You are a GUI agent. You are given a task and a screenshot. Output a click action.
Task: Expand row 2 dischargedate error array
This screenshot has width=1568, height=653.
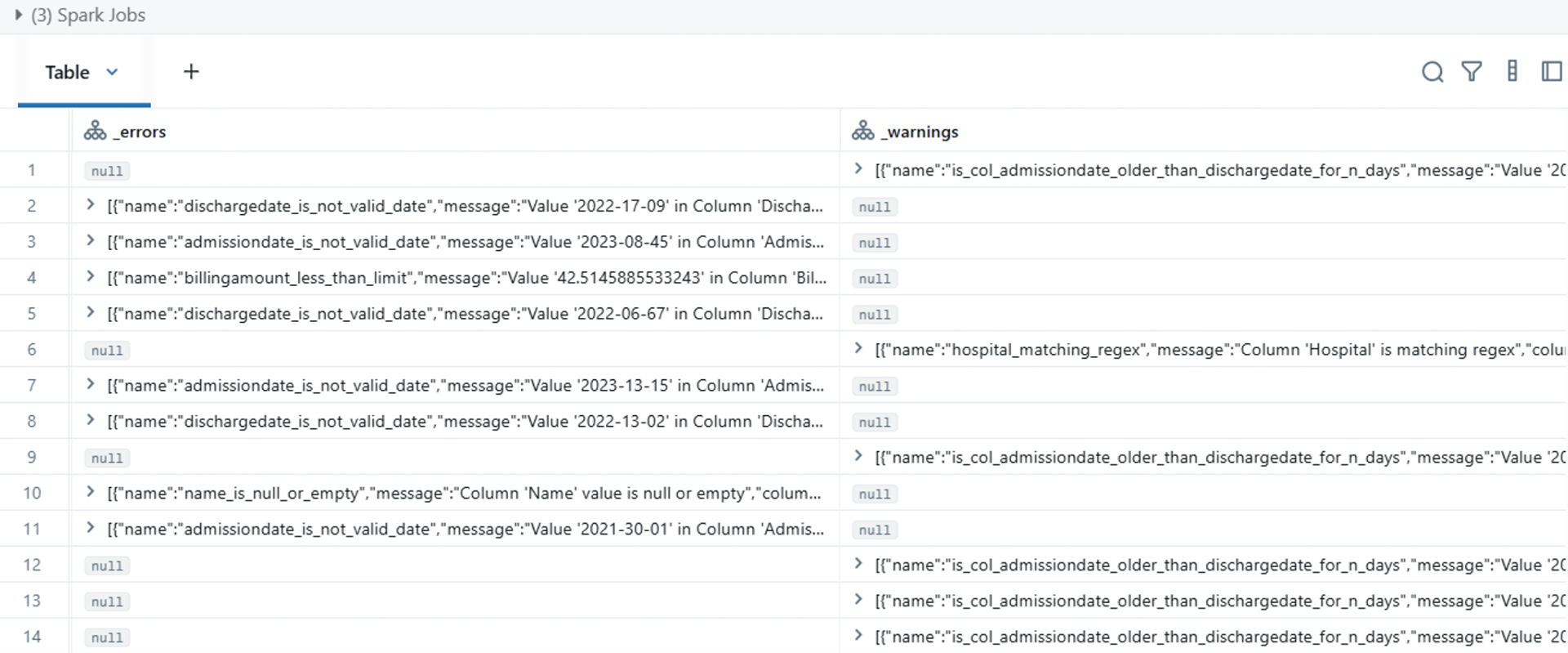coord(91,205)
